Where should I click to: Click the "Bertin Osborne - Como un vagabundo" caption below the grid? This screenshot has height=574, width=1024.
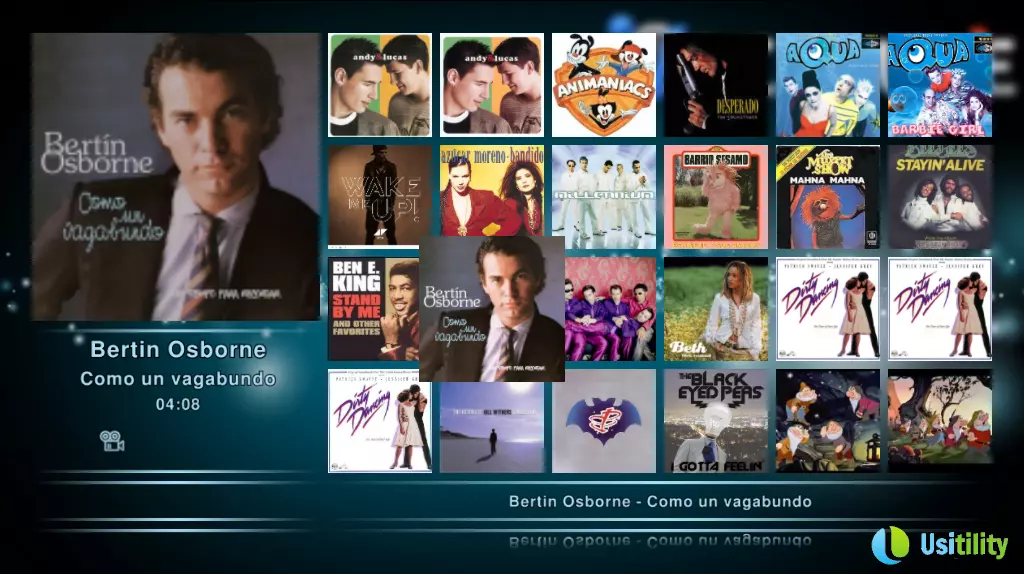(x=660, y=501)
